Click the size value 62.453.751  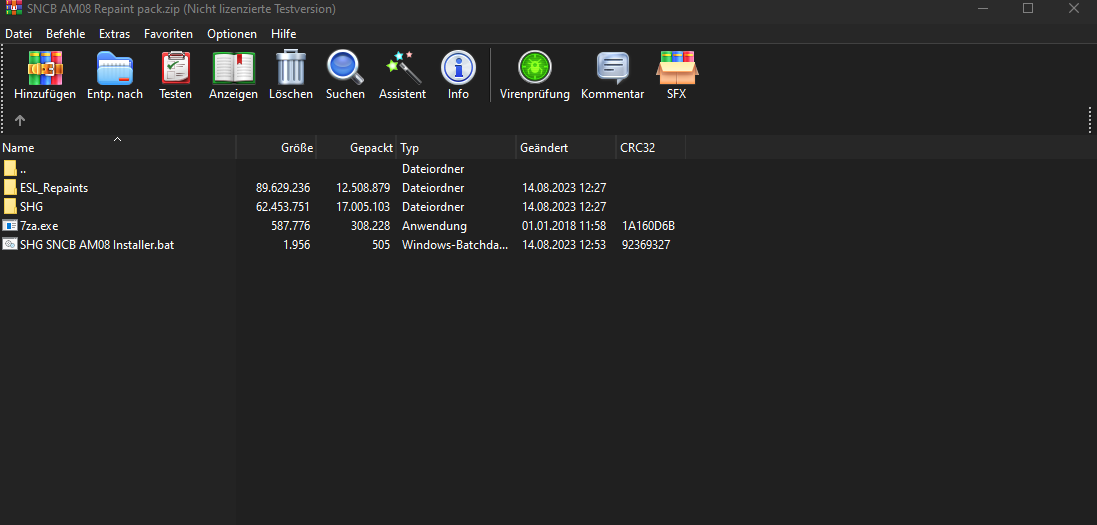283,206
